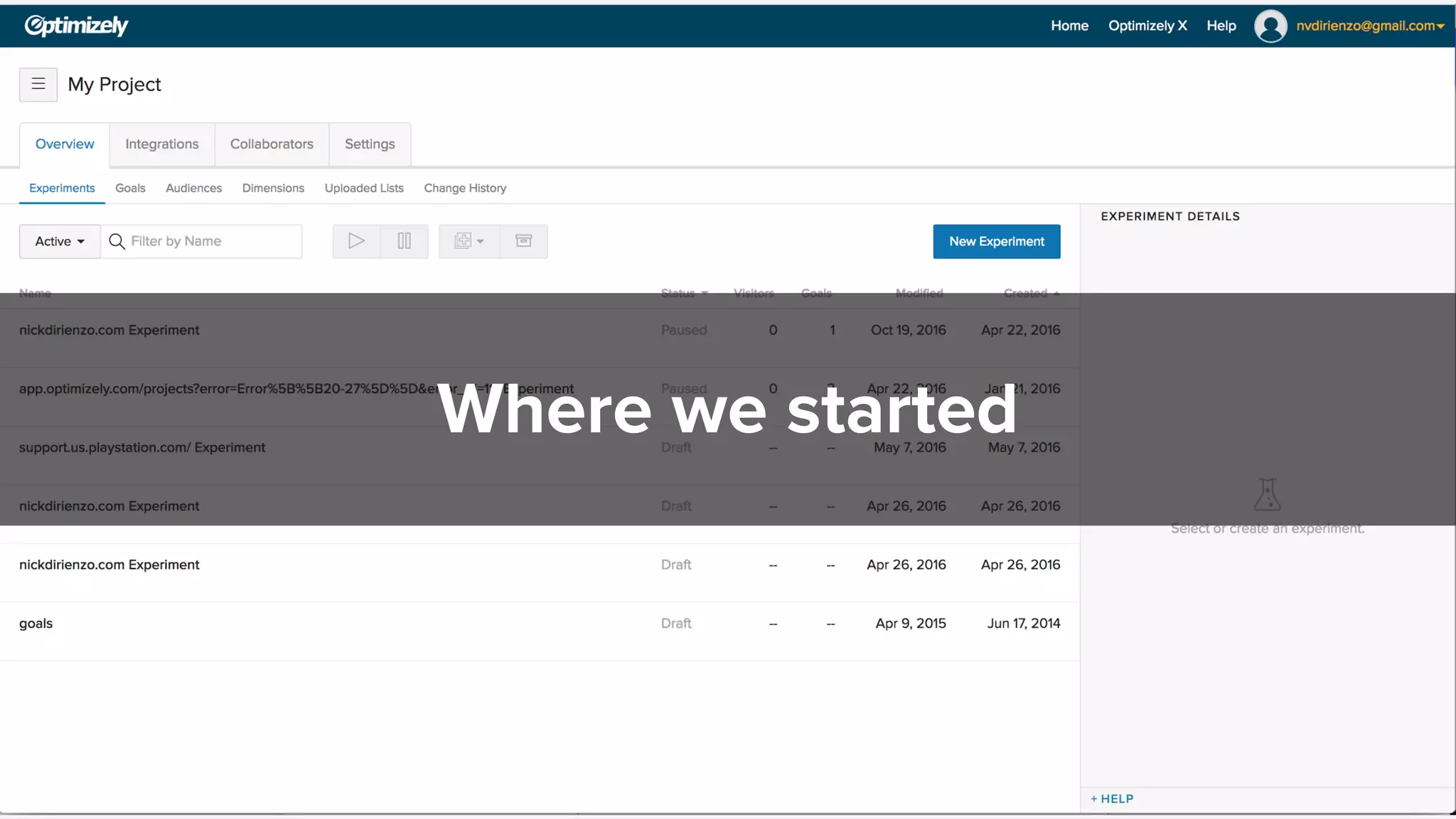Click the Optimizely X header link
This screenshot has width=1456, height=819.
[x=1147, y=26]
